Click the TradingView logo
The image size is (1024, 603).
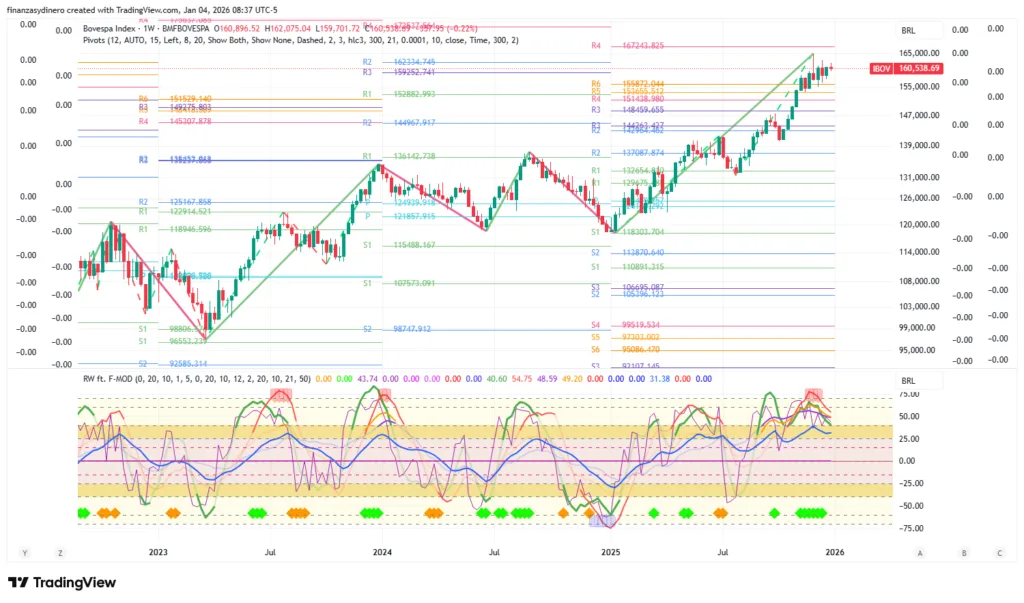(x=62, y=583)
